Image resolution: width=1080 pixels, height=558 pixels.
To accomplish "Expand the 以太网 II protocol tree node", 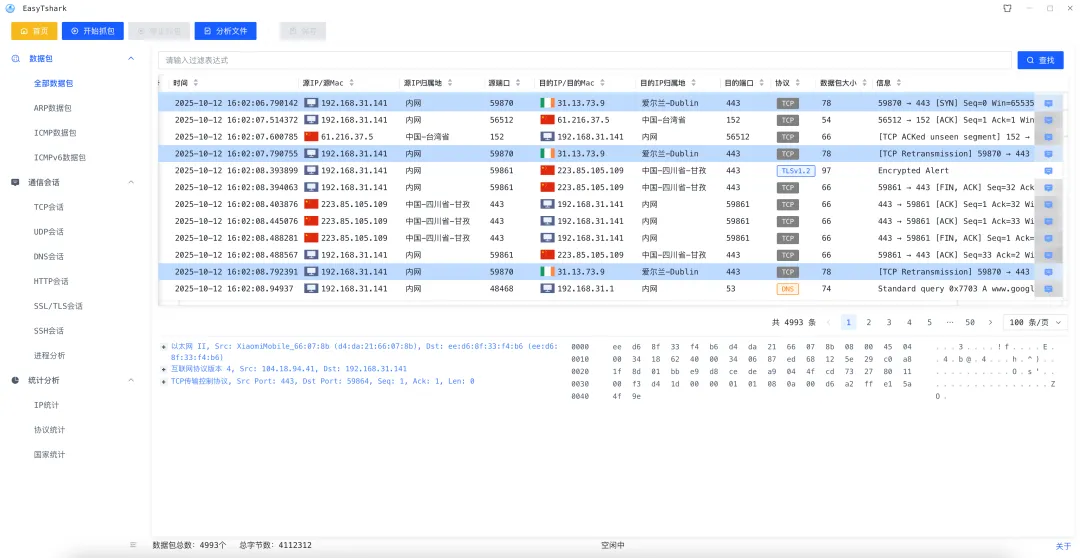I will 164,347.
